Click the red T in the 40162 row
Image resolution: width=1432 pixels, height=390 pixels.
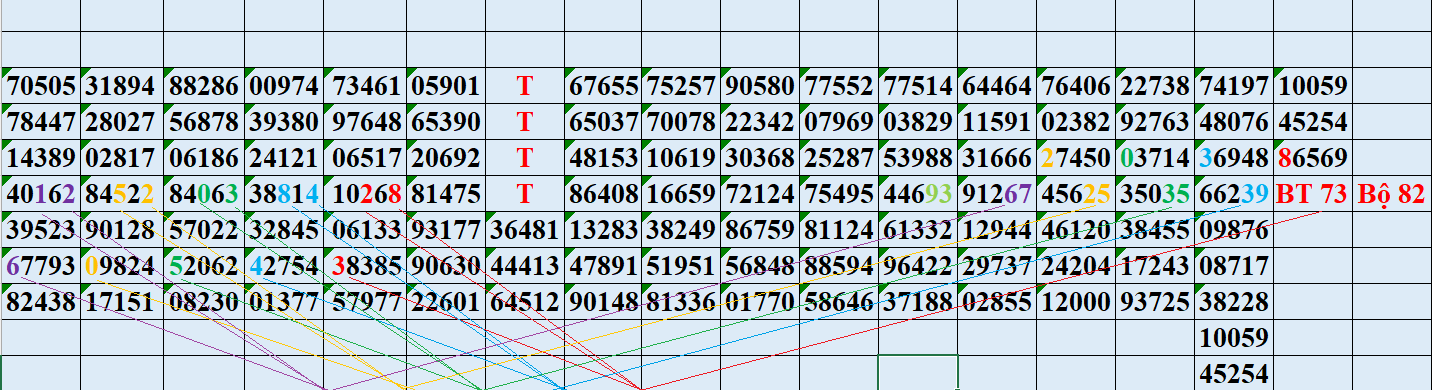coord(525,194)
